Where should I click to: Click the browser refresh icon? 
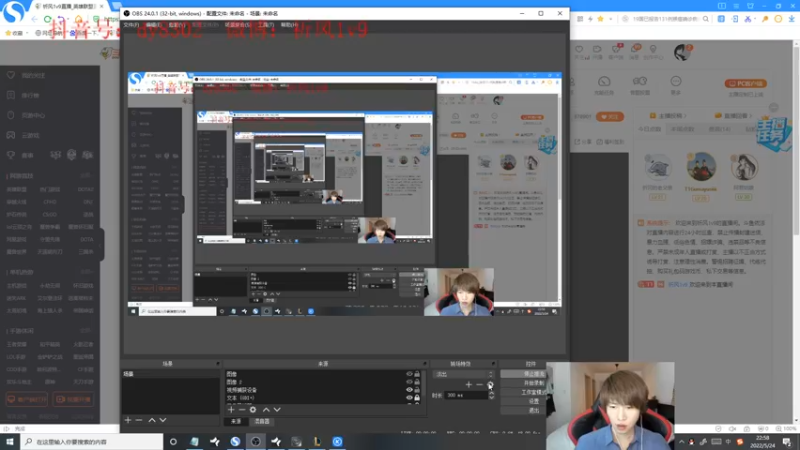47,19
